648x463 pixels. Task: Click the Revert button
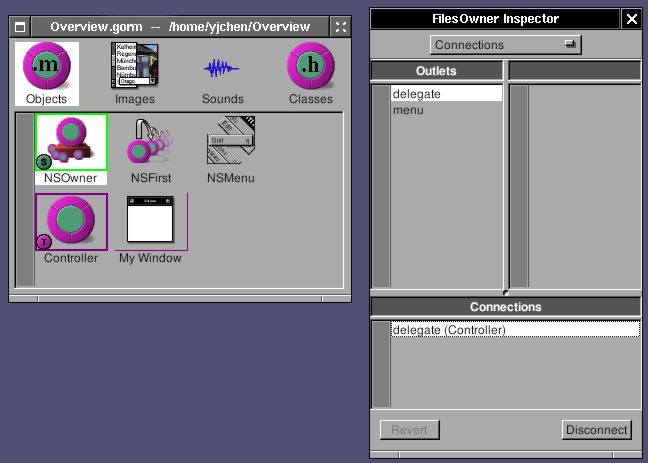coord(409,430)
